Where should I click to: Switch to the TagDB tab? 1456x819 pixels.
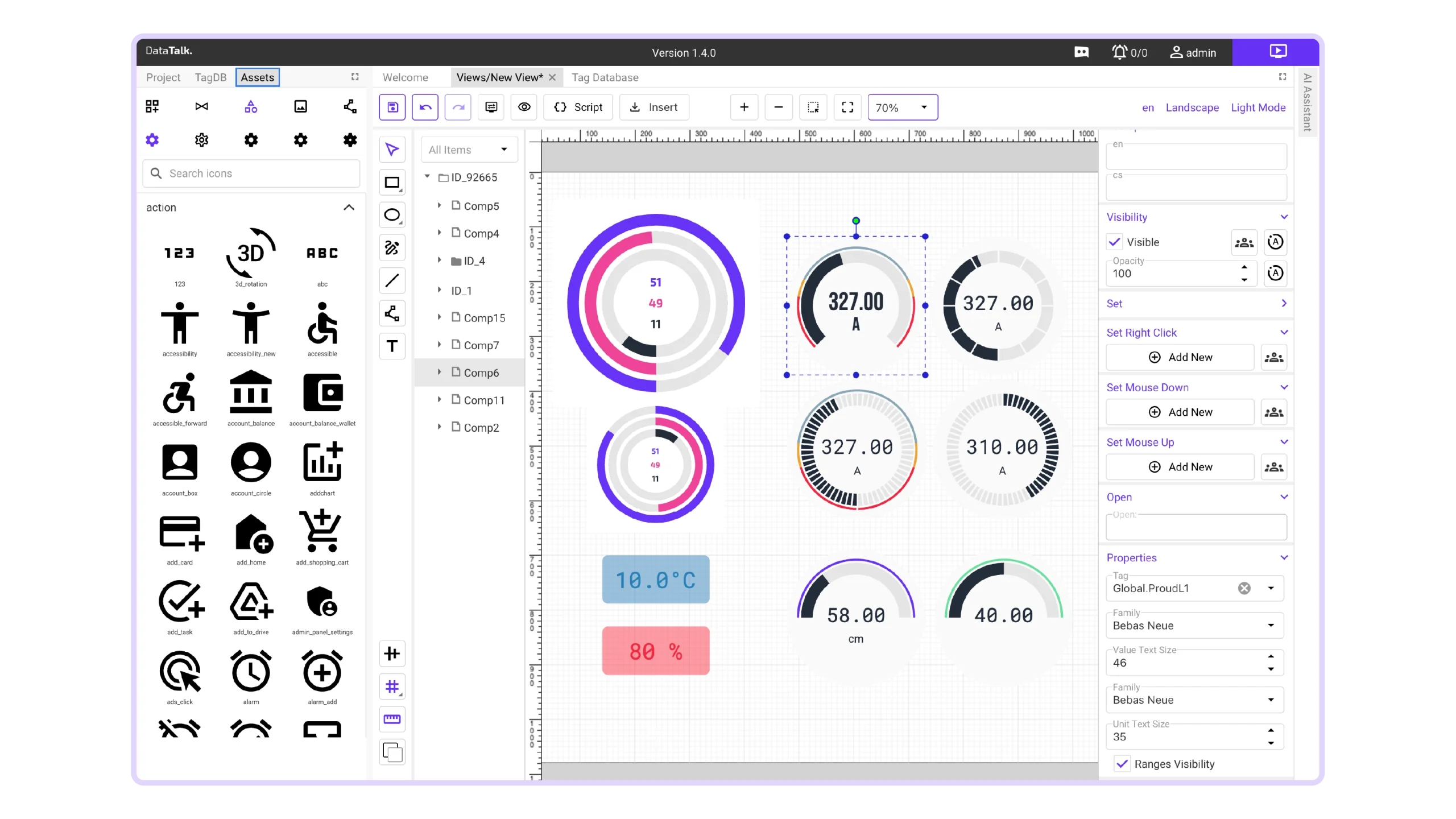click(x=210, y=77)
